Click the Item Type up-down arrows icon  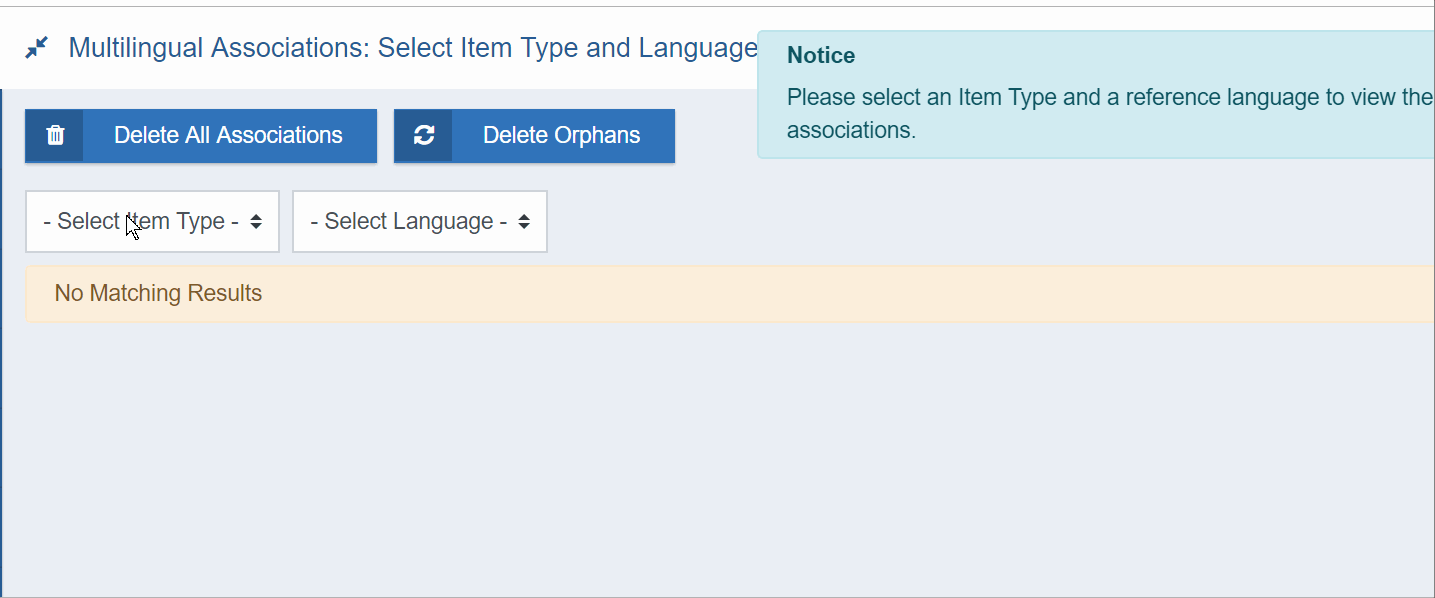[x=256, y=221]
